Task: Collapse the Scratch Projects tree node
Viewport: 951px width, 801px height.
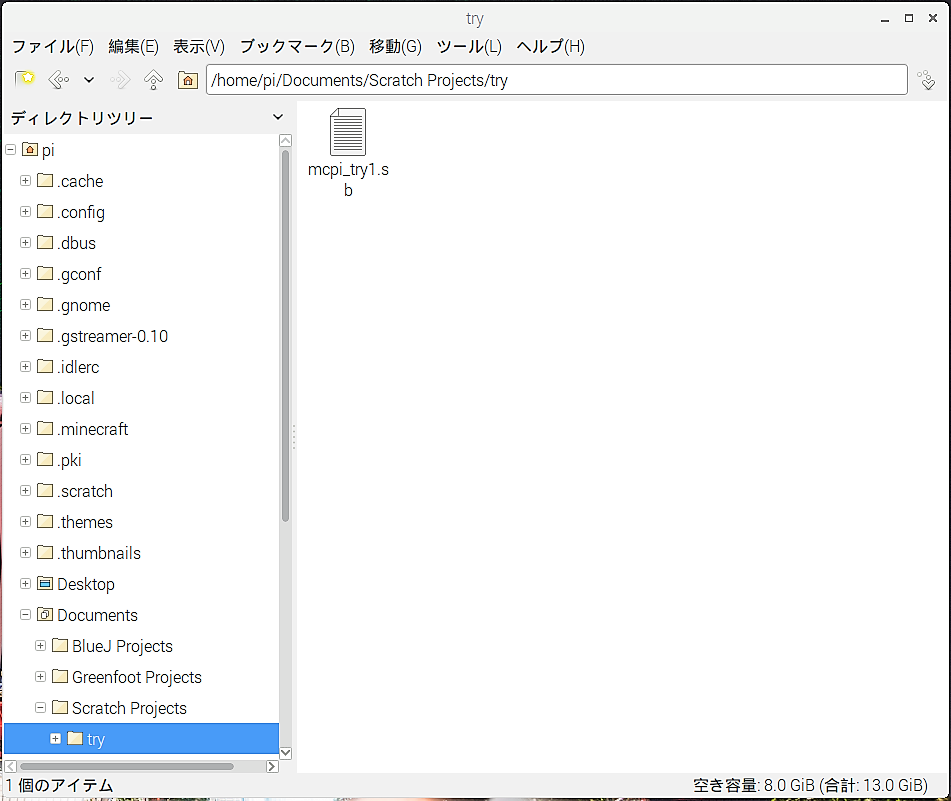Action: (41, 708)
